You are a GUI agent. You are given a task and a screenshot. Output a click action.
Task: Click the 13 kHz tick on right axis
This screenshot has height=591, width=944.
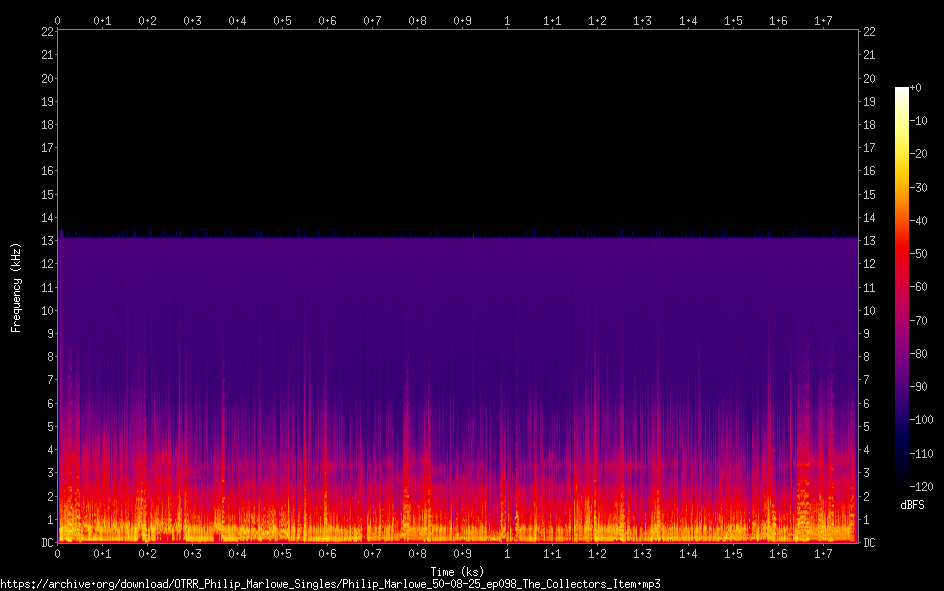click(x=869, y=241)
